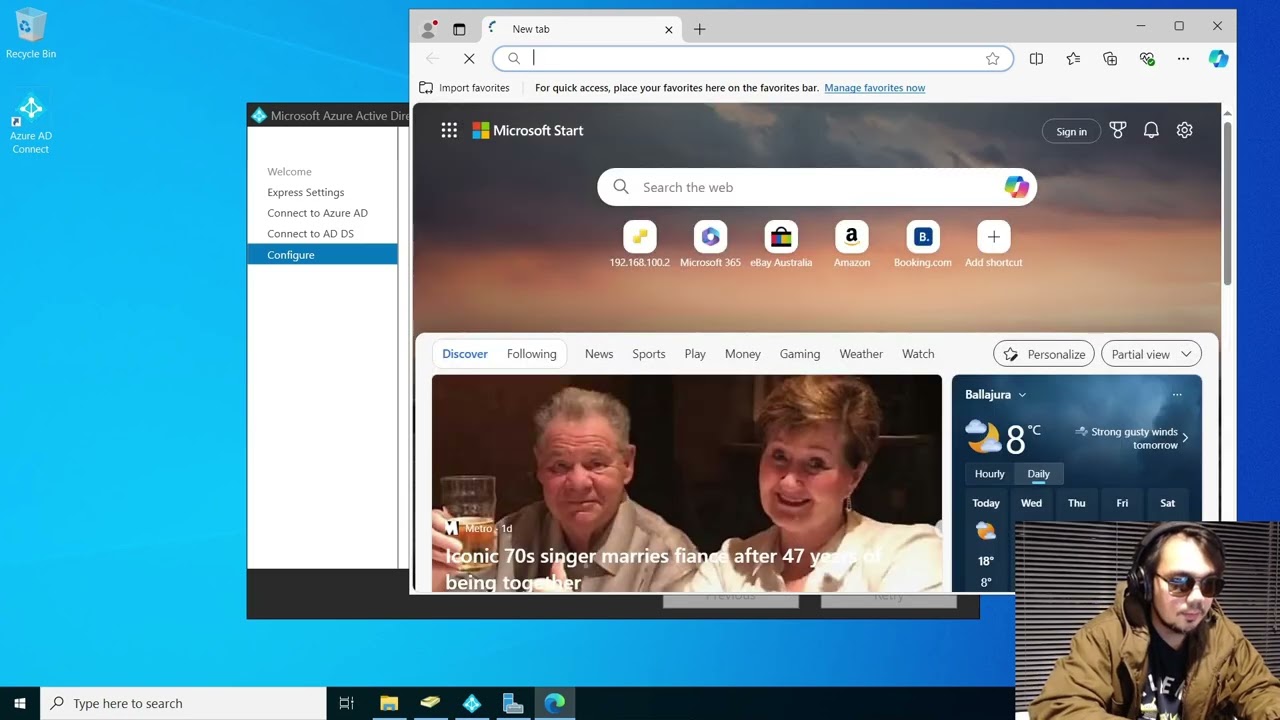Open the Watch feed tab
Screen dimensions: 1280x720
coord(918,354)
